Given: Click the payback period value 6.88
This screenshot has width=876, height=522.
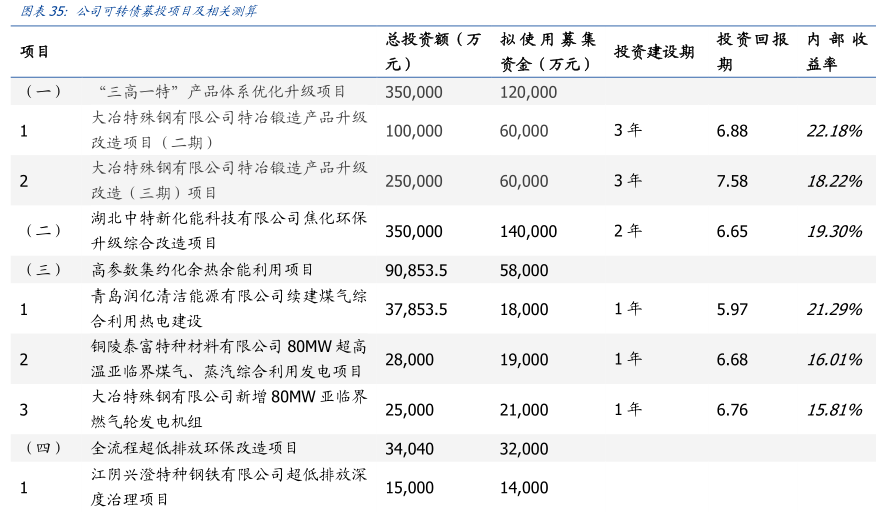Looking at the screenshot, I should 732,131.
